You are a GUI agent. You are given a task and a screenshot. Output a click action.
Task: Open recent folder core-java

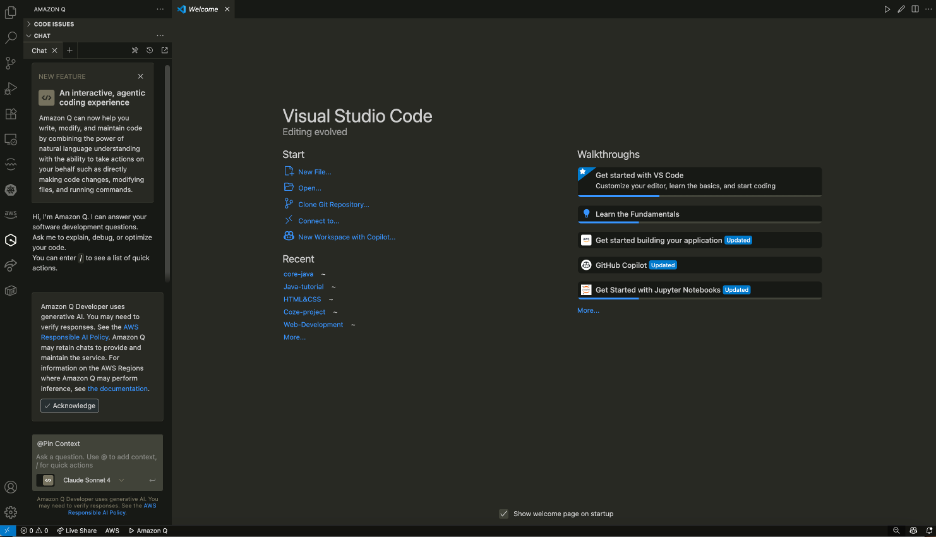pyautogui.click(x=298, y=274)
